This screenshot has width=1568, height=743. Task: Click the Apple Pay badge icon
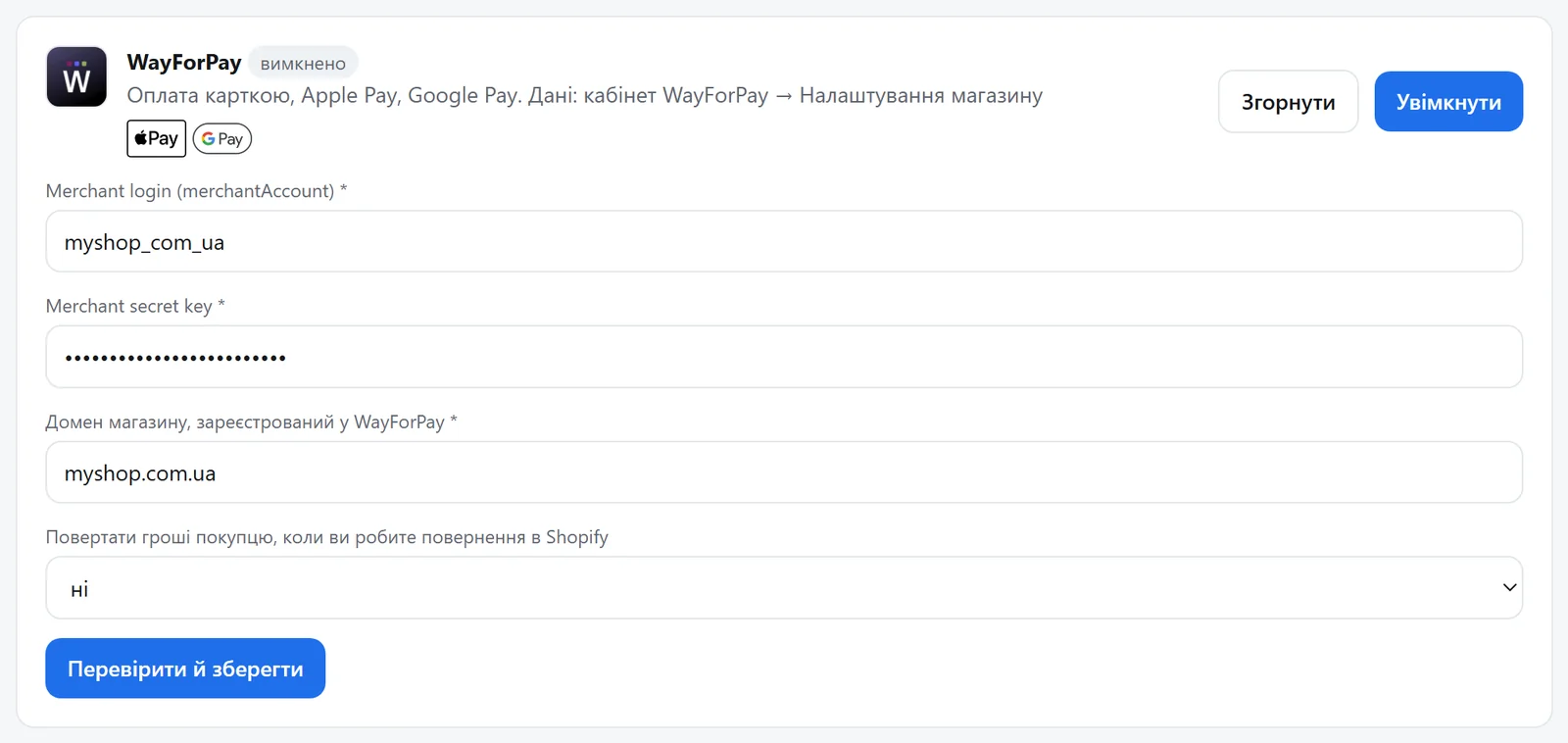(157, 138)
